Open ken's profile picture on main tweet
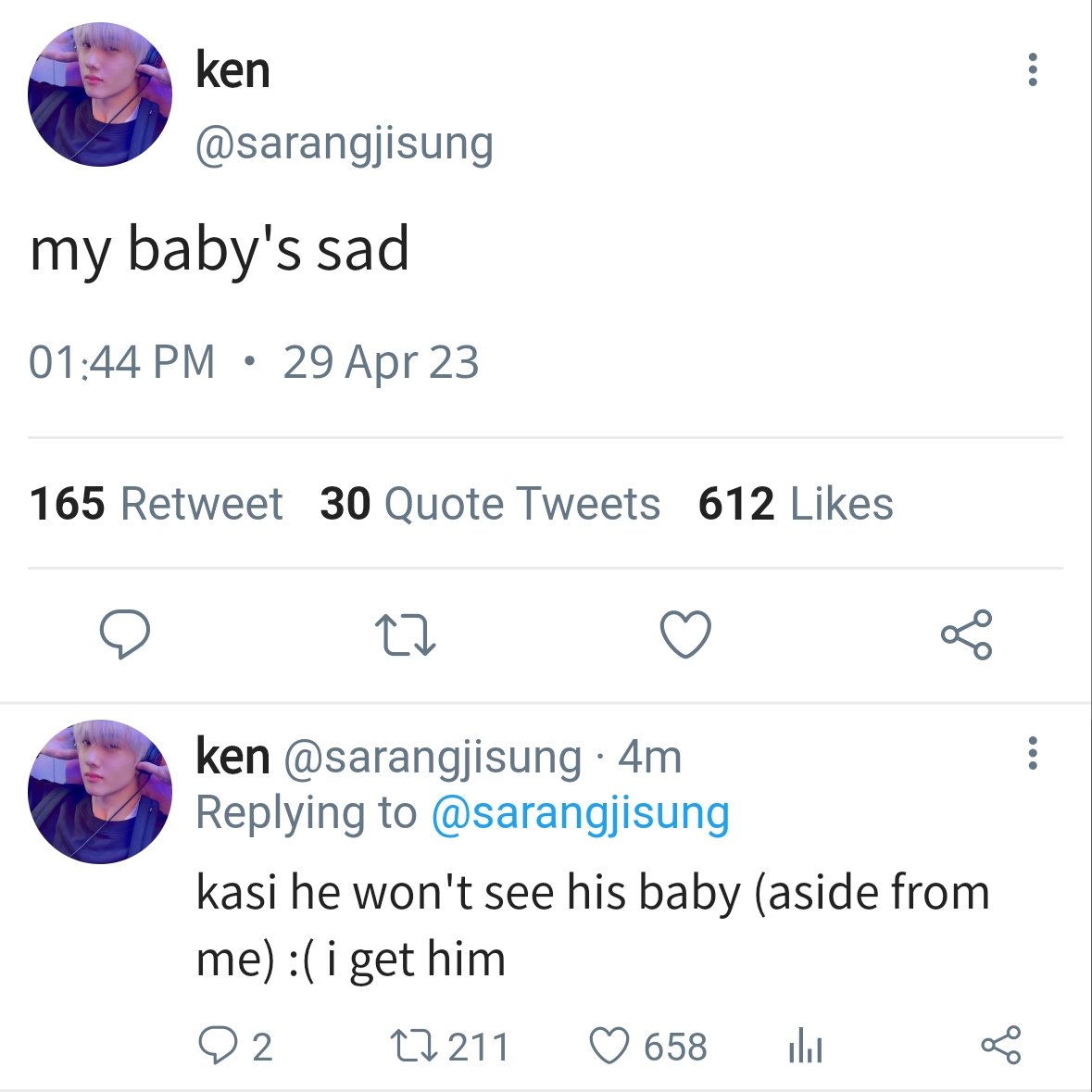Image resolution: width=1092 pixels, height=1092 pixels. (x=100, y=94)
